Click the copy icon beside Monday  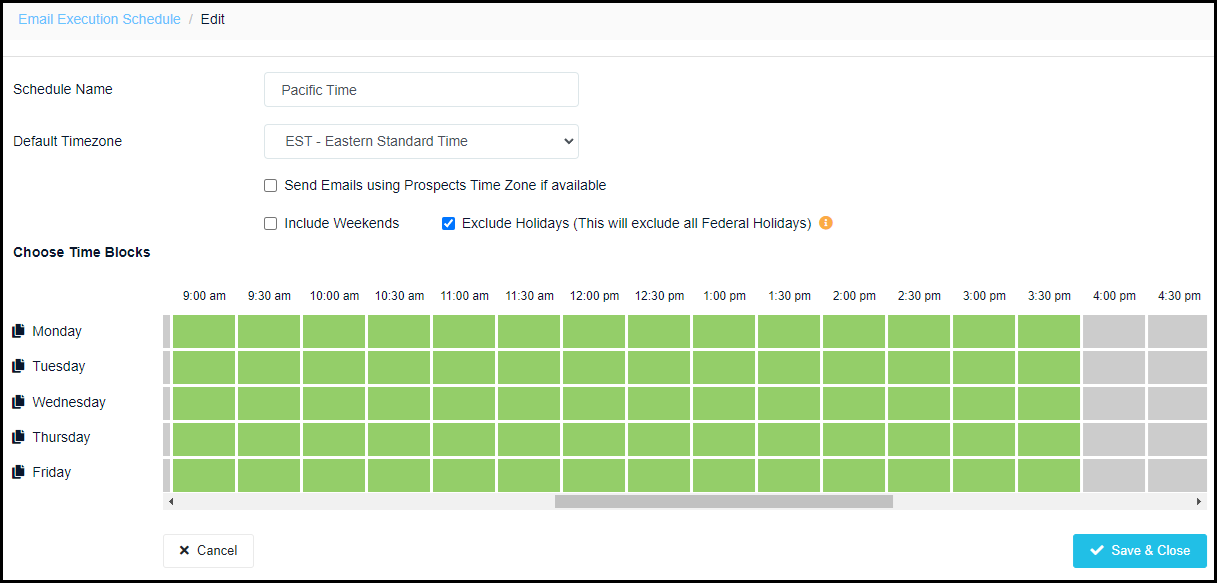click(18, 331)
